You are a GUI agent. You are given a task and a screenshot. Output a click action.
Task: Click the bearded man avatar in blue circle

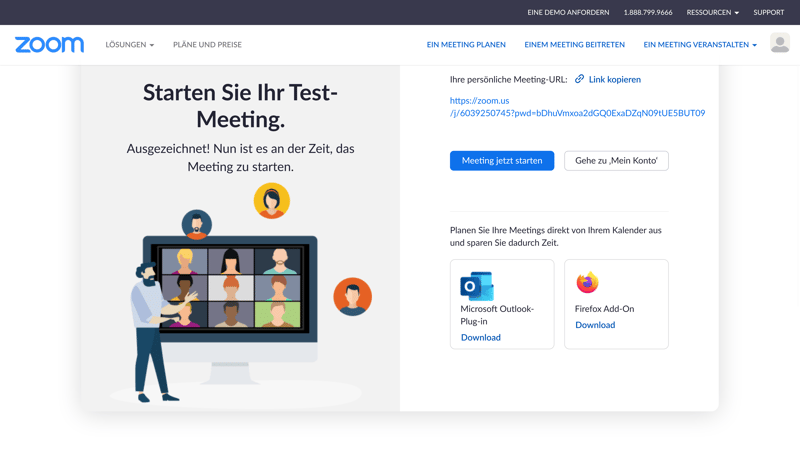(196, 224)
